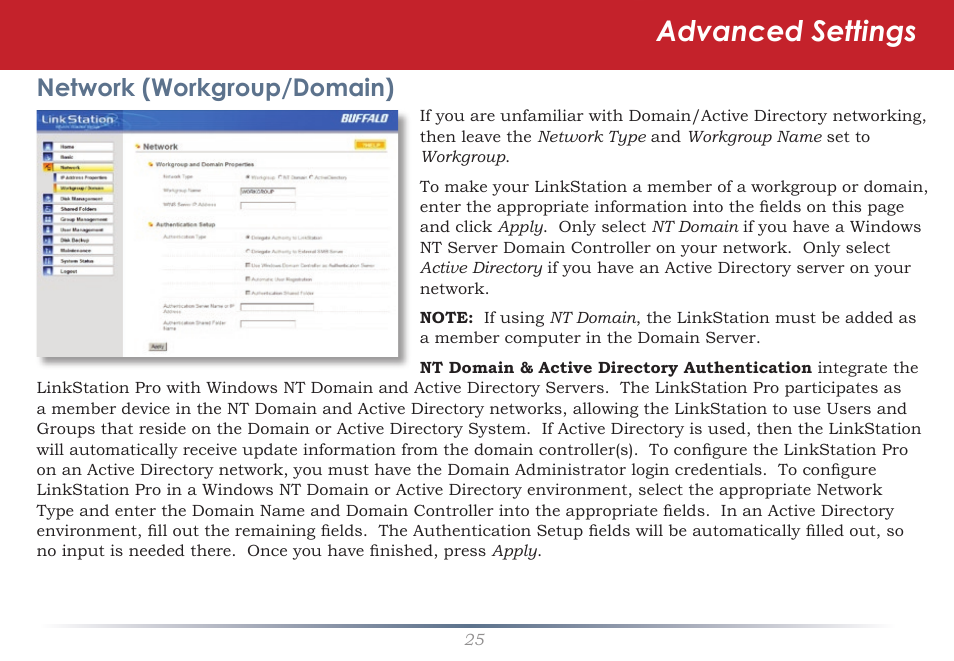
Task: Click the Disk Management icon
Action: click(48, 198)
